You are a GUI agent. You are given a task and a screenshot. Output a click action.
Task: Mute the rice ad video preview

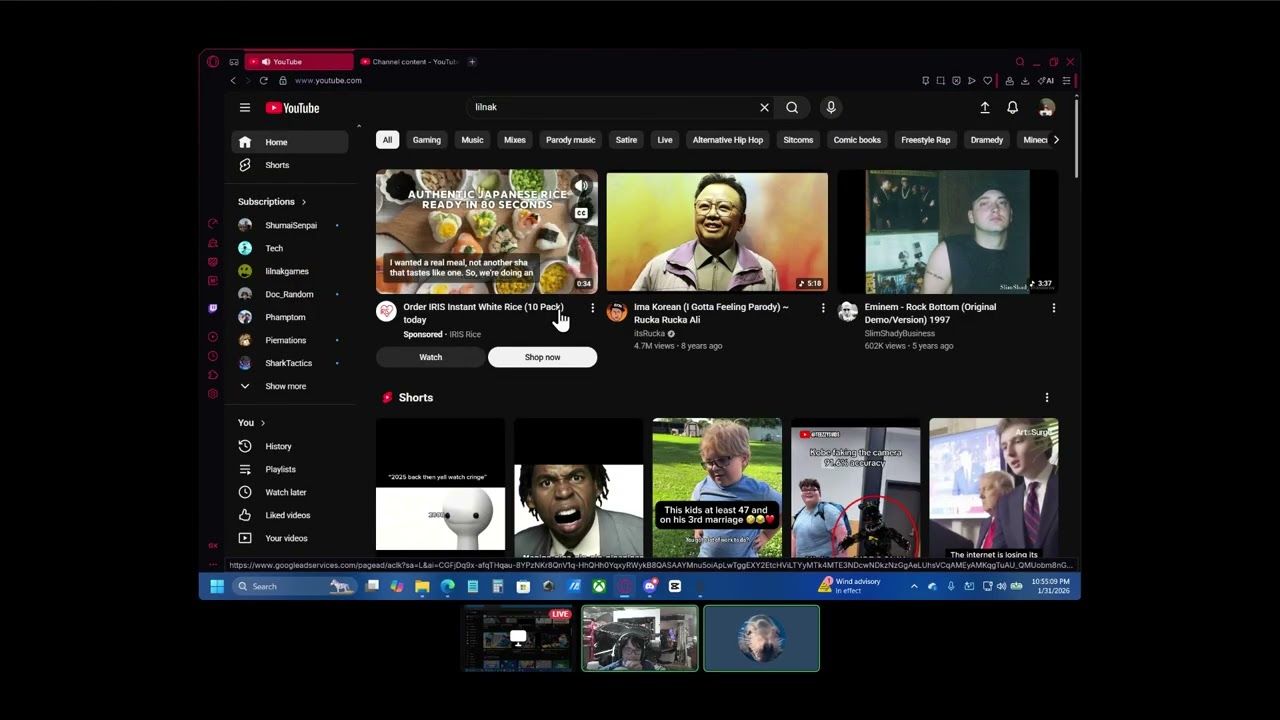581,186
